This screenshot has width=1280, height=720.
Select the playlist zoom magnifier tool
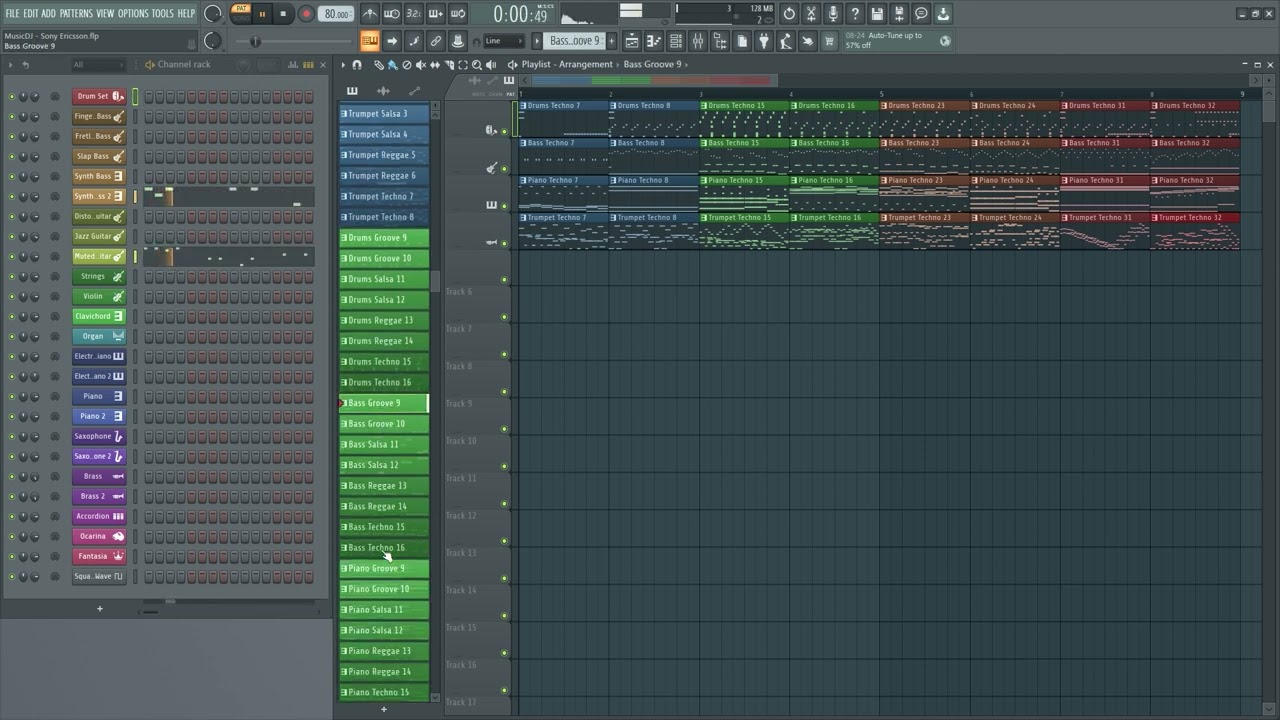(x=476, y=64)
